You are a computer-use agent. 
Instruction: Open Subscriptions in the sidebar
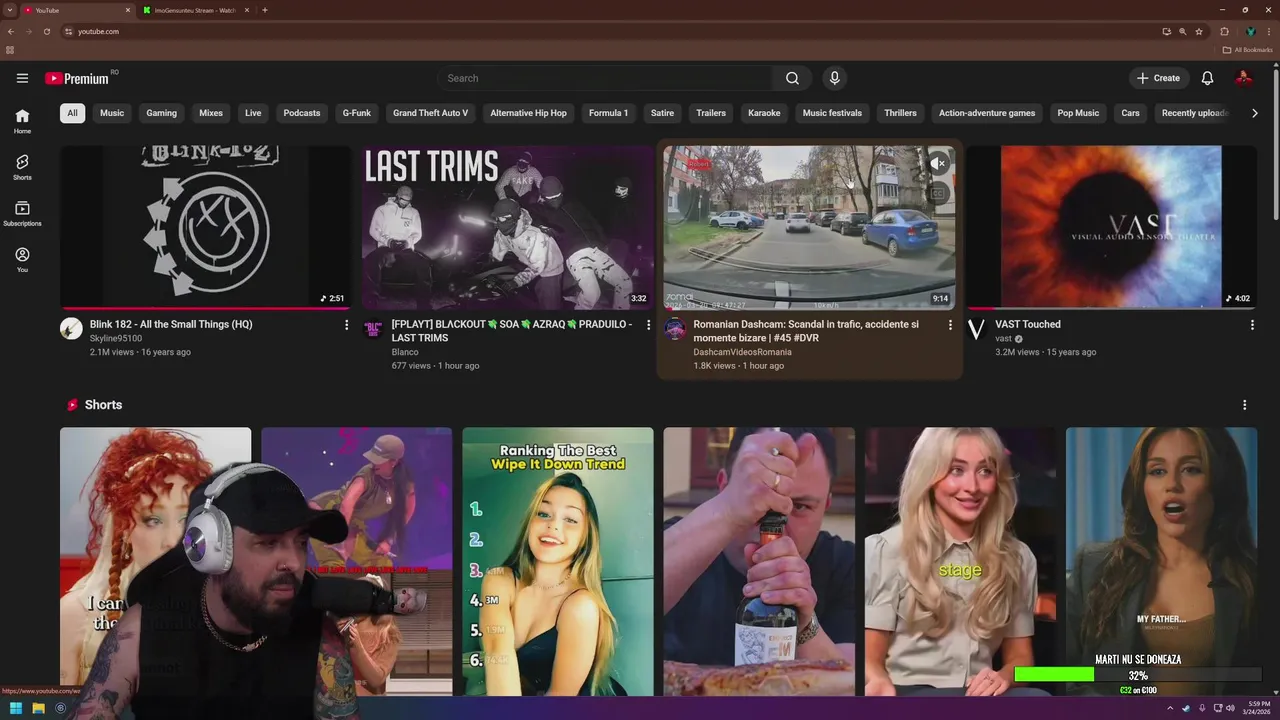pyautogui.click(x=22, y=213)
